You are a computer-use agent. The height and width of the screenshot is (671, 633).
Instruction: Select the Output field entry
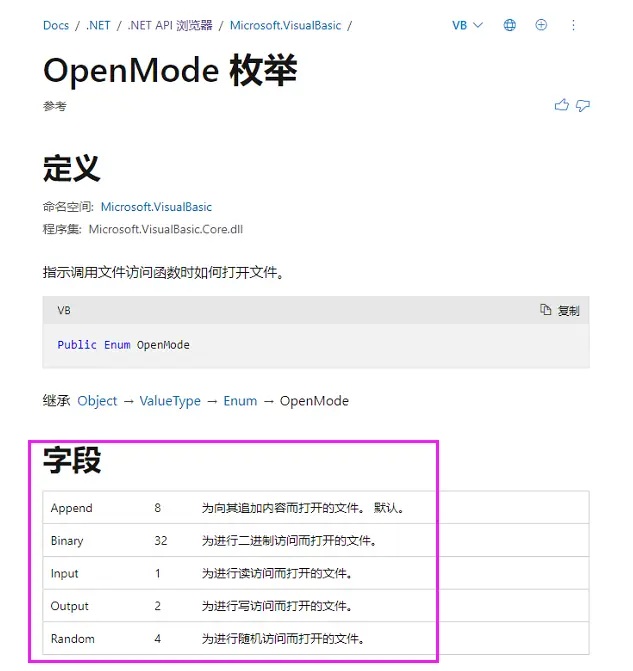click(x=70, y=606)
